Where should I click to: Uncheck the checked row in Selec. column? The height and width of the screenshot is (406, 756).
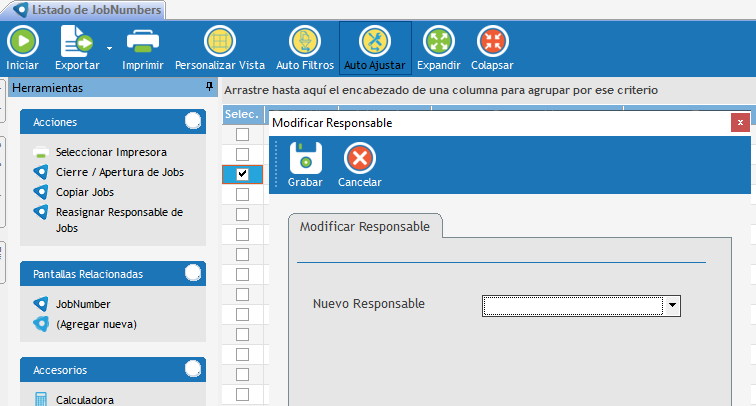click(x=242, y=174)
